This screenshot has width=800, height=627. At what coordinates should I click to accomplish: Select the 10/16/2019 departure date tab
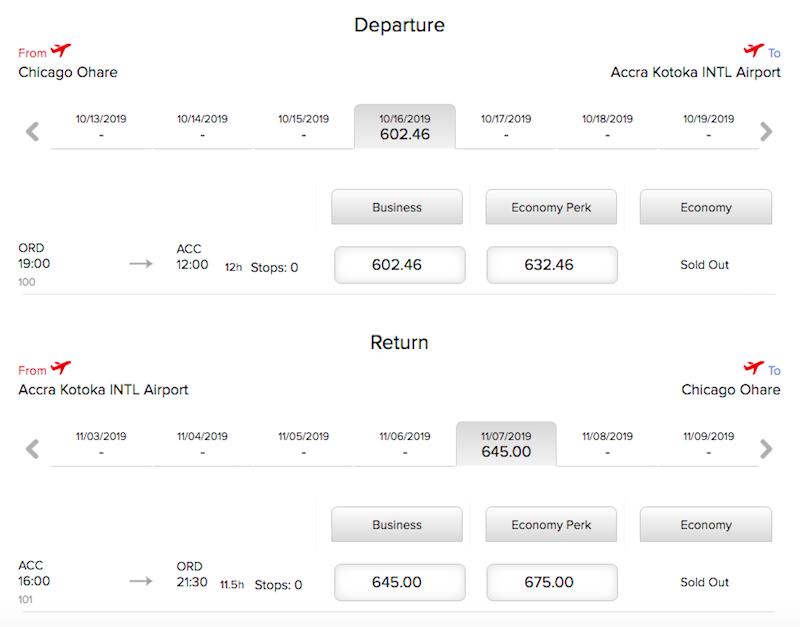(x=404, y=125)
